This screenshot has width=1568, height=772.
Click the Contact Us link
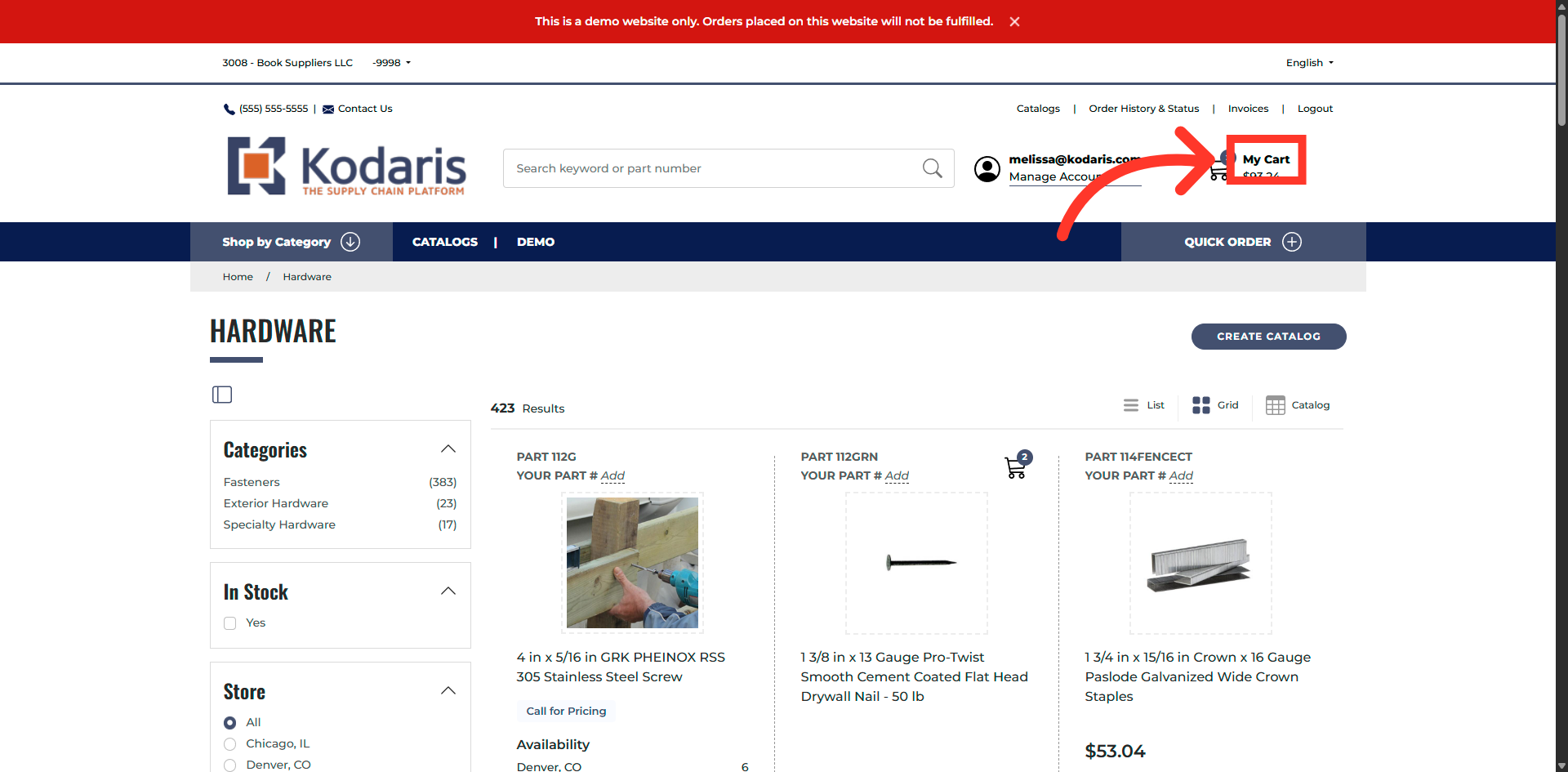[x=365, y=109]
